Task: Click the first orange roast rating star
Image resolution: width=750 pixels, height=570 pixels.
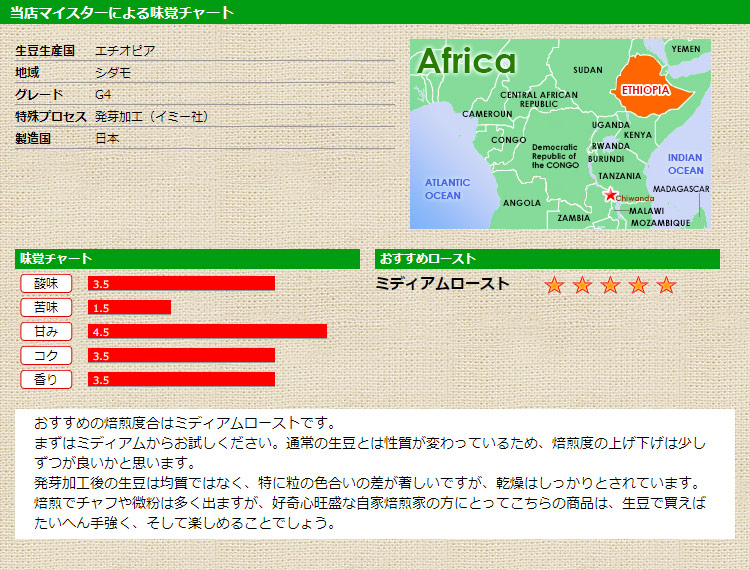Action: point(555,286)
